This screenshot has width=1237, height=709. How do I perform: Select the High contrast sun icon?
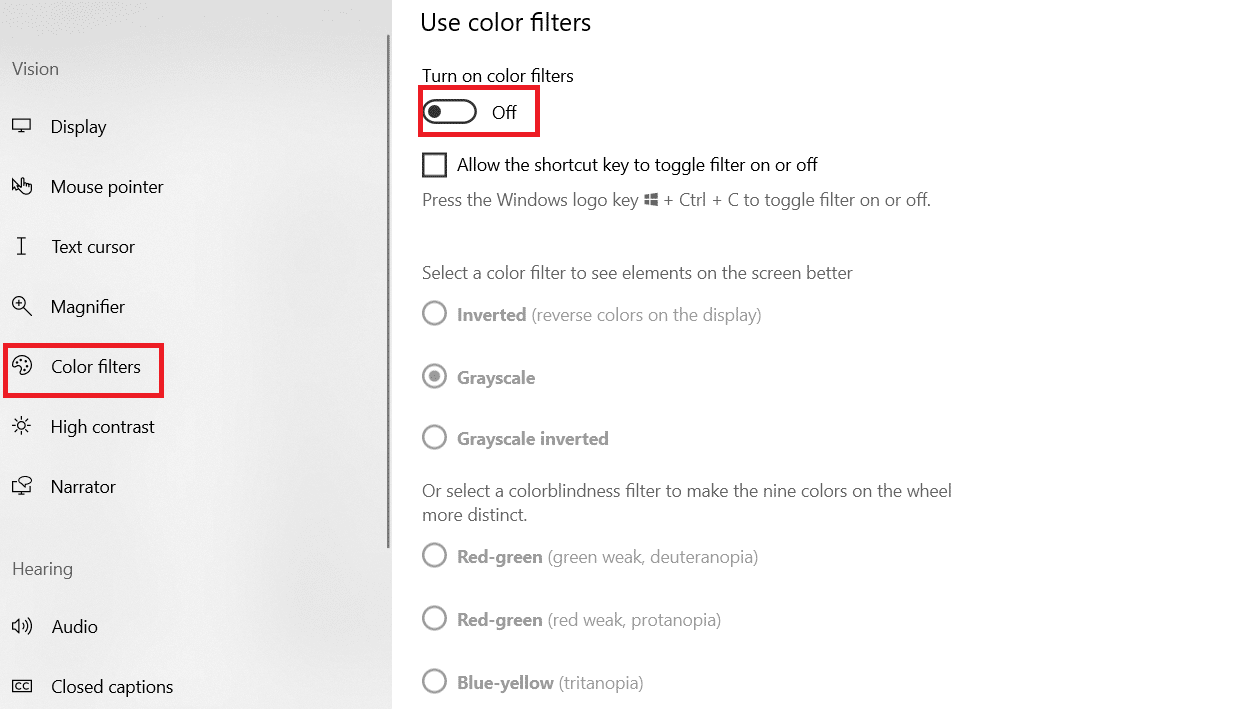point(22,427)
